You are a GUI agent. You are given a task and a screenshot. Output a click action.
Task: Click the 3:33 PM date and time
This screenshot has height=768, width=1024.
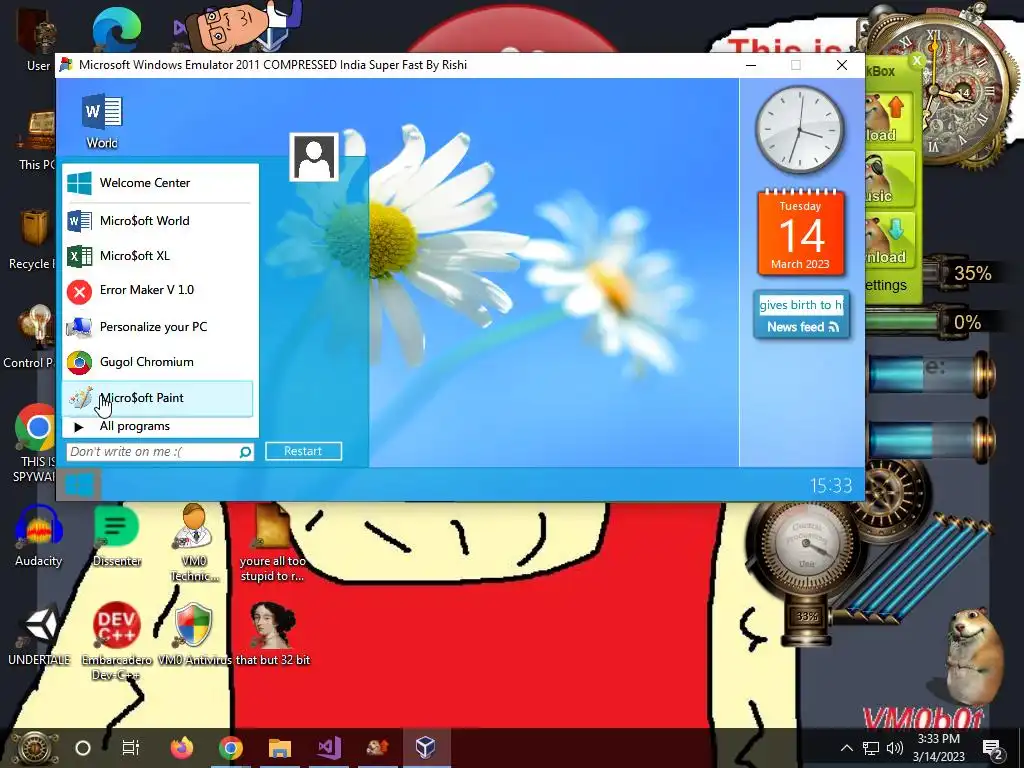(938, 748)
